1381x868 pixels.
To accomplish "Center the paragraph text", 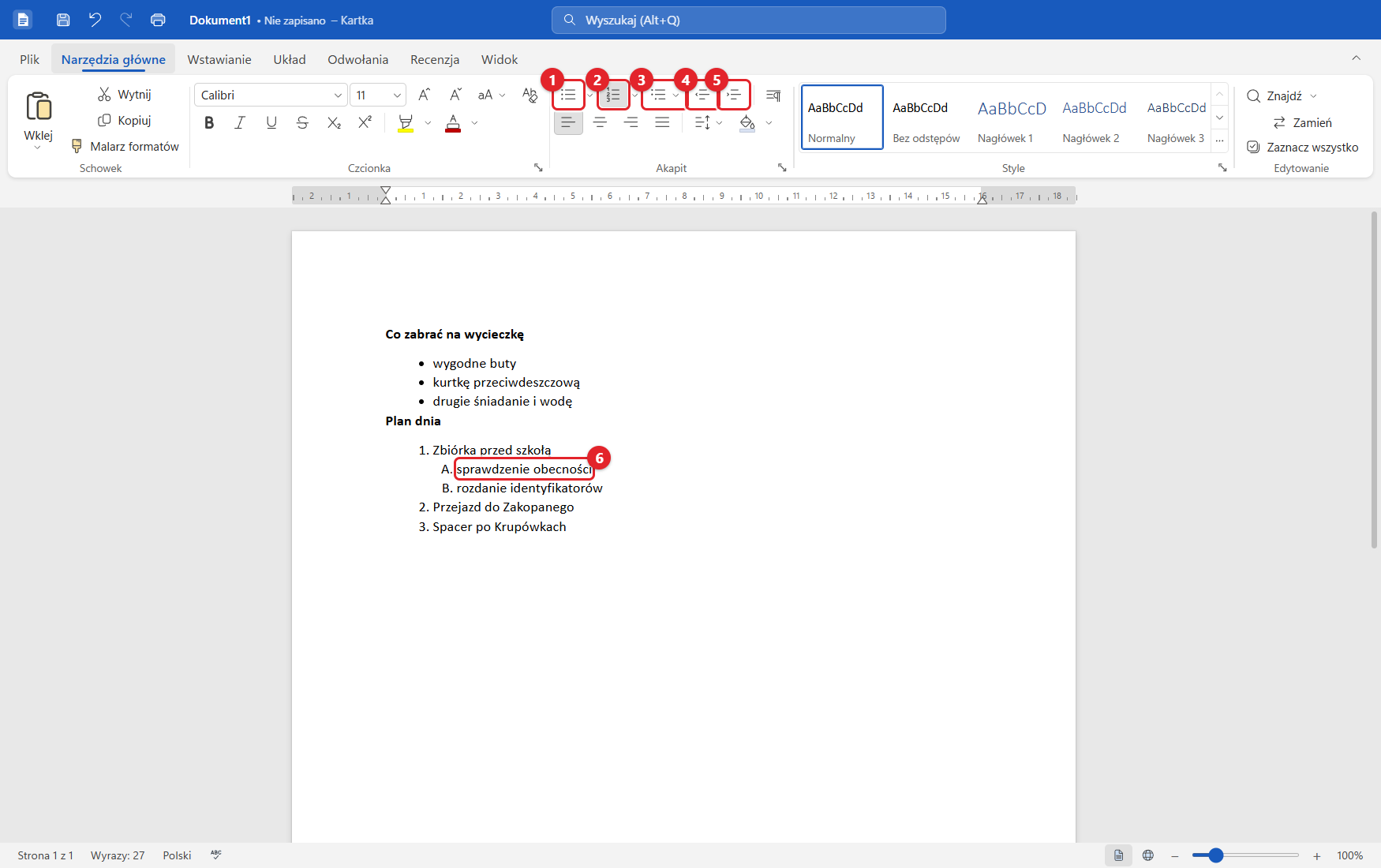I will pos(600,122).
